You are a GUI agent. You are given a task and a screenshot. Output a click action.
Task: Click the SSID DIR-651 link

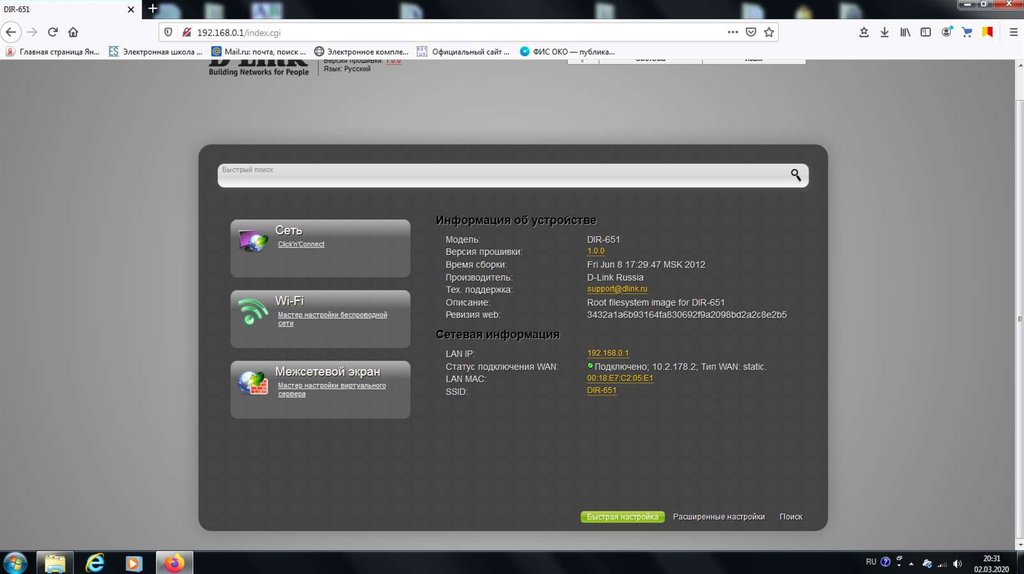pyautogui.click(x=601, y=391)
